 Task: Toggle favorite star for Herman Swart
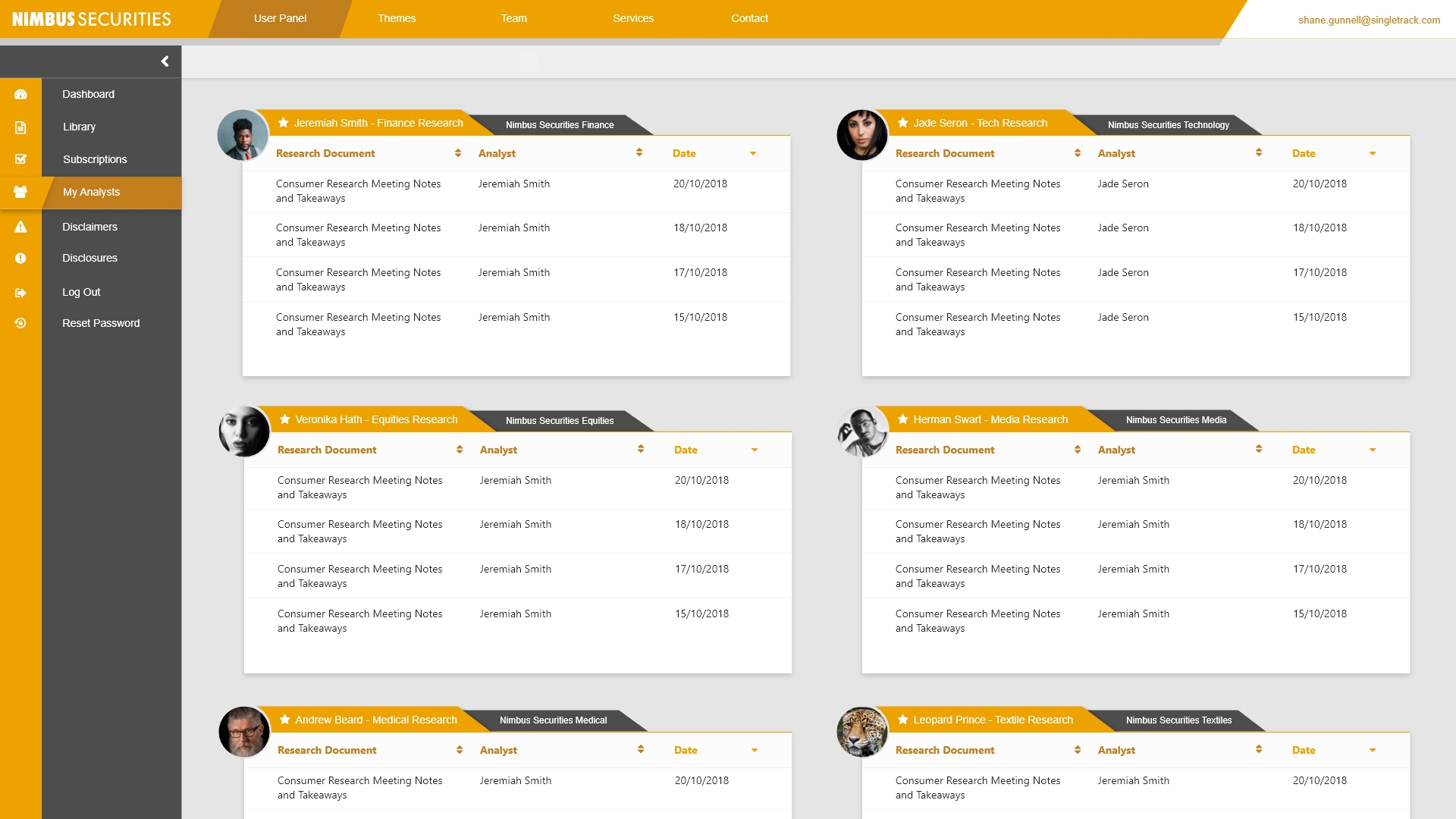pyautogui.click(x=902, y=419)
